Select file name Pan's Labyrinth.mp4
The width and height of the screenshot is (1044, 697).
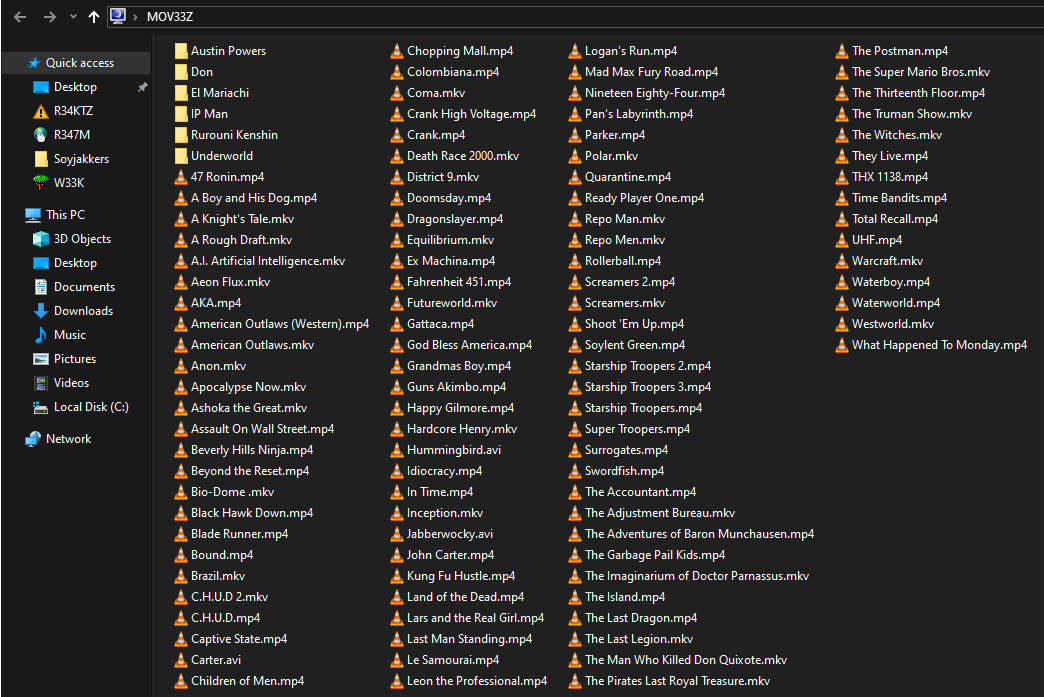639,114
